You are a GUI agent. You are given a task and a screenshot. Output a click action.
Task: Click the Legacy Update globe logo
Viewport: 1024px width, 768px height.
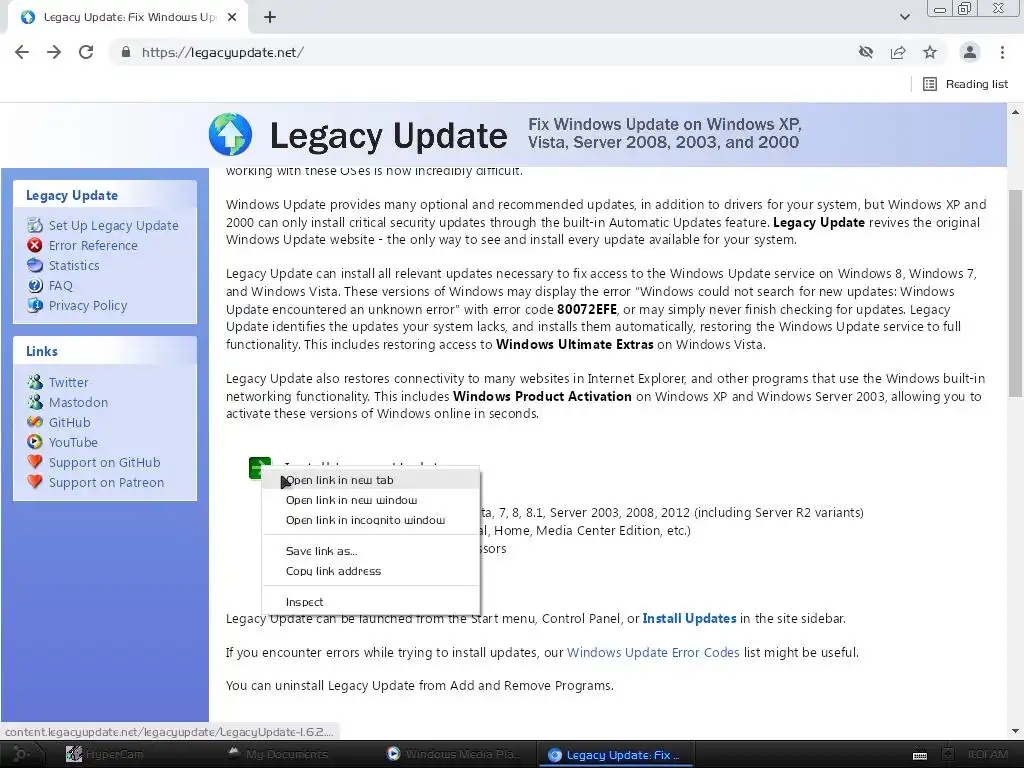click(x=230, y=135)
